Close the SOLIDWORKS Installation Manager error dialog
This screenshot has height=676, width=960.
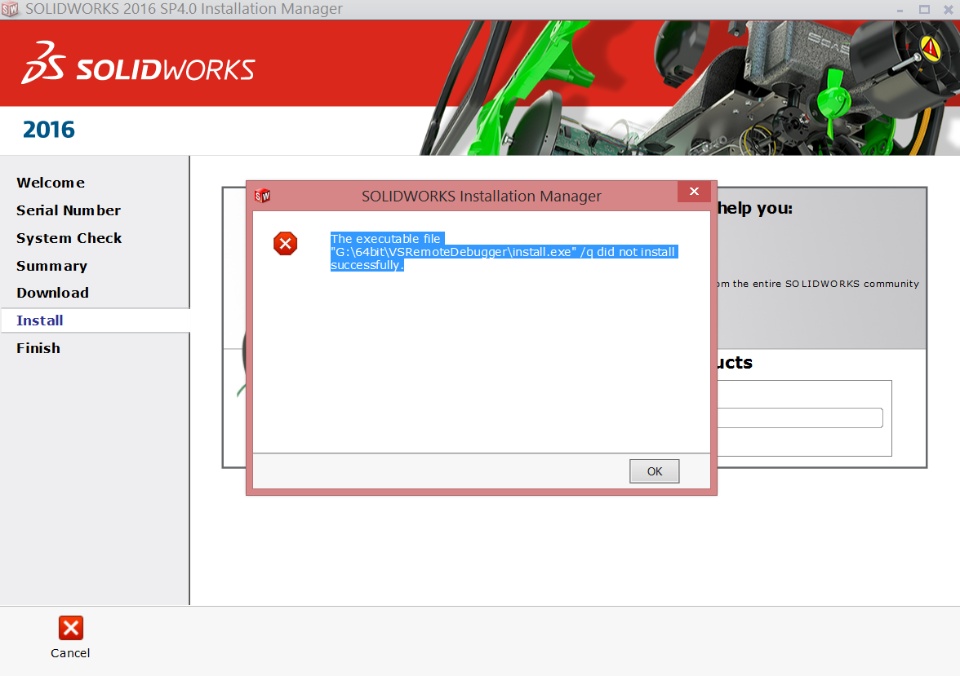pyautogui.click(x=694, y=191)
